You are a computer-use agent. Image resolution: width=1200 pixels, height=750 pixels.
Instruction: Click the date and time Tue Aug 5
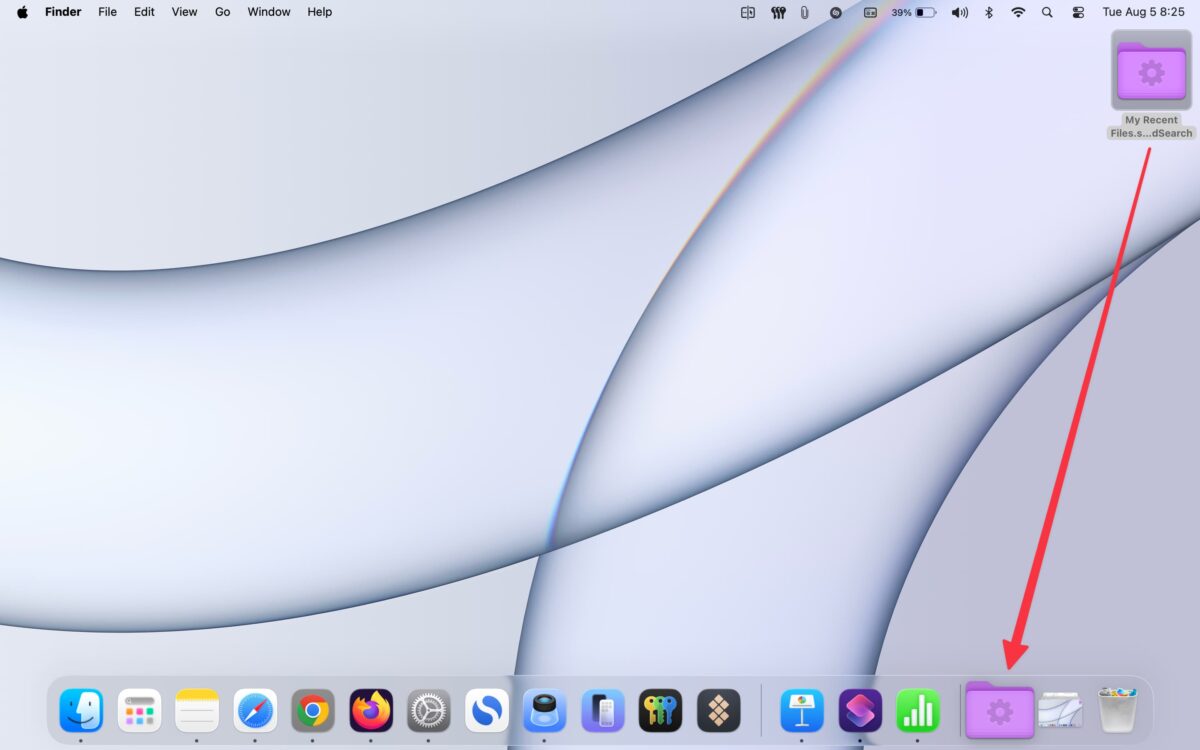1143,12
